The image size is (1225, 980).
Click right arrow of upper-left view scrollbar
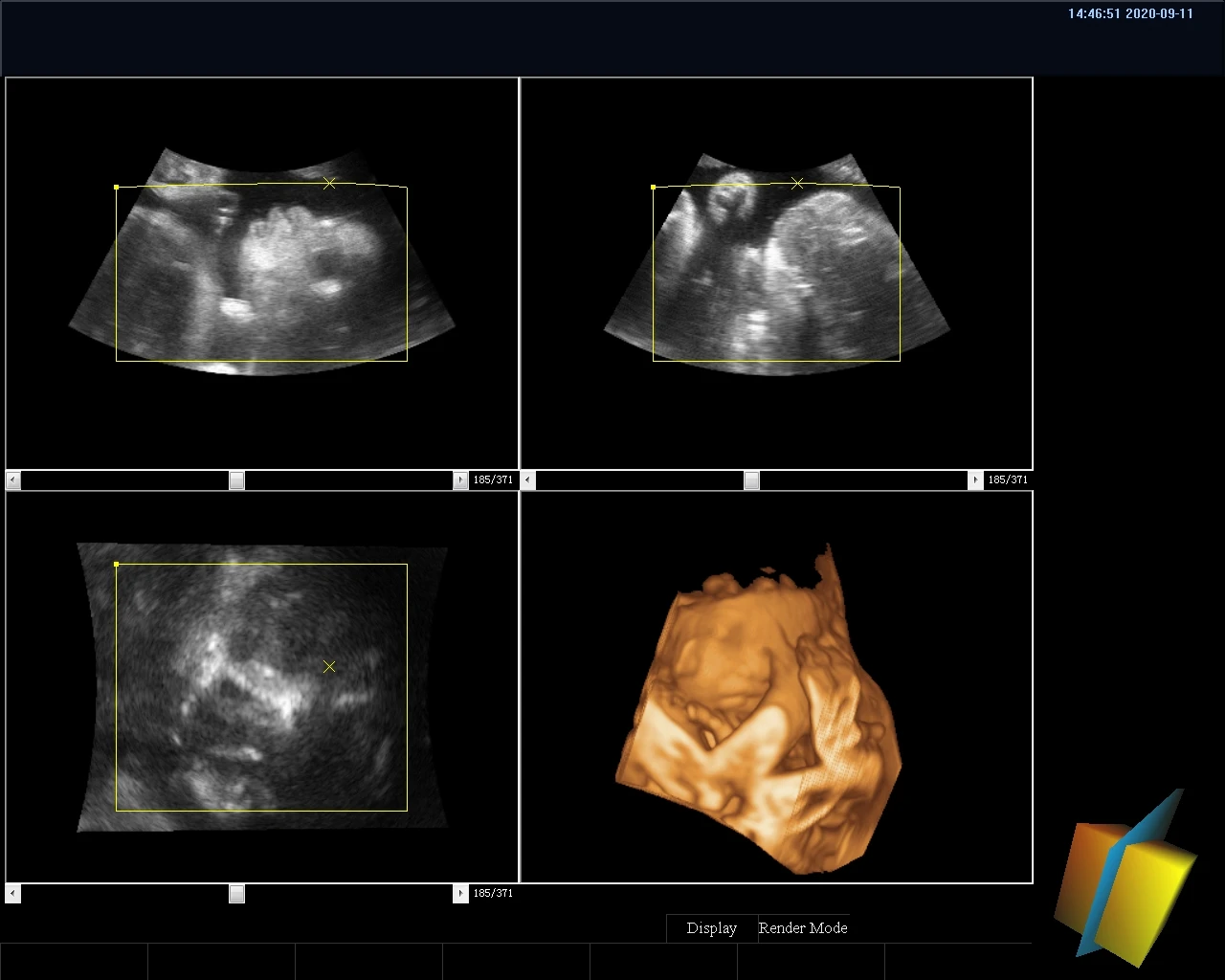click(x=460, y=480)
